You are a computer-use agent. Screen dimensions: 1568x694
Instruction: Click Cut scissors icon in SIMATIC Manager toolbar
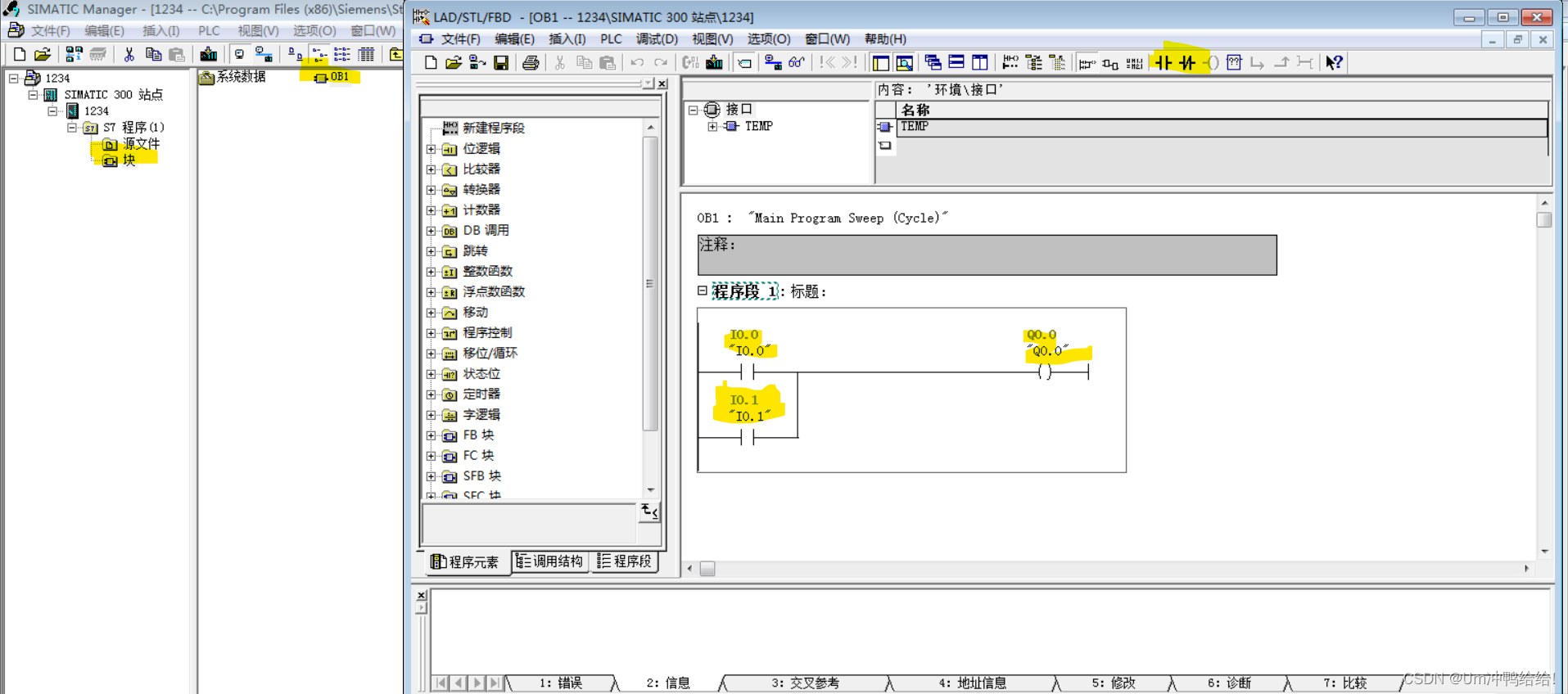pyautogui.click(x=129, y=55)
